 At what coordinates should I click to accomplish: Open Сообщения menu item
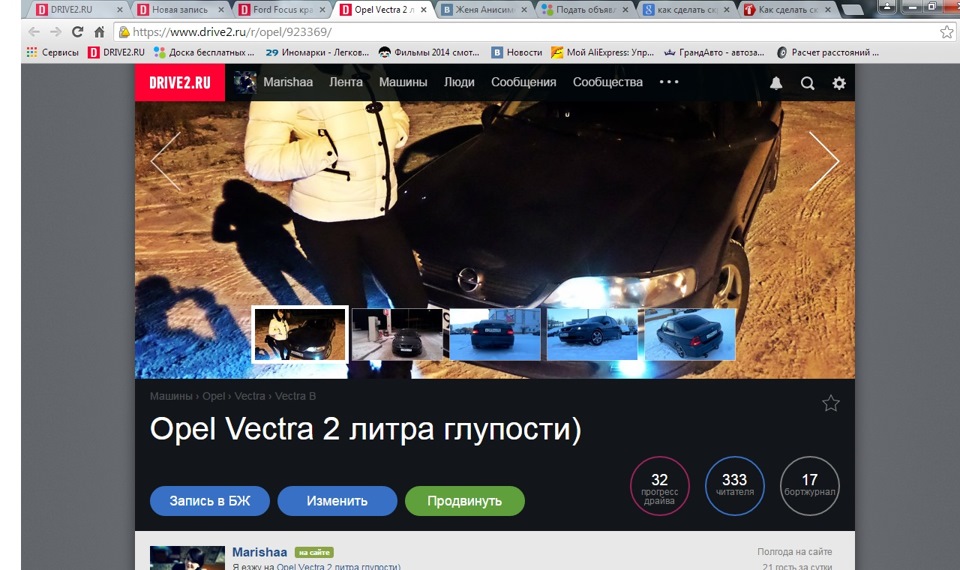click(523, 82)
